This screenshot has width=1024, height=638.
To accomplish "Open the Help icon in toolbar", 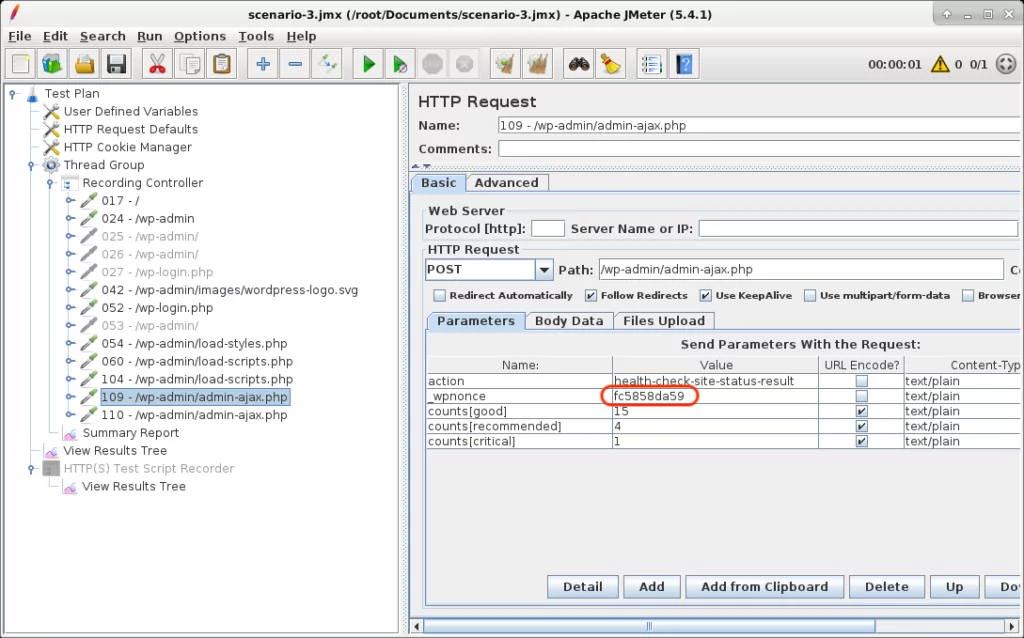I will (684, 65).
